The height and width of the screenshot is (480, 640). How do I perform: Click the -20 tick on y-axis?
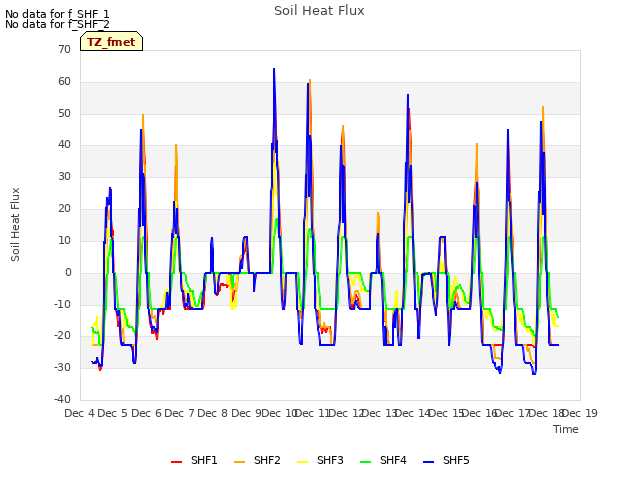point(63,336)
